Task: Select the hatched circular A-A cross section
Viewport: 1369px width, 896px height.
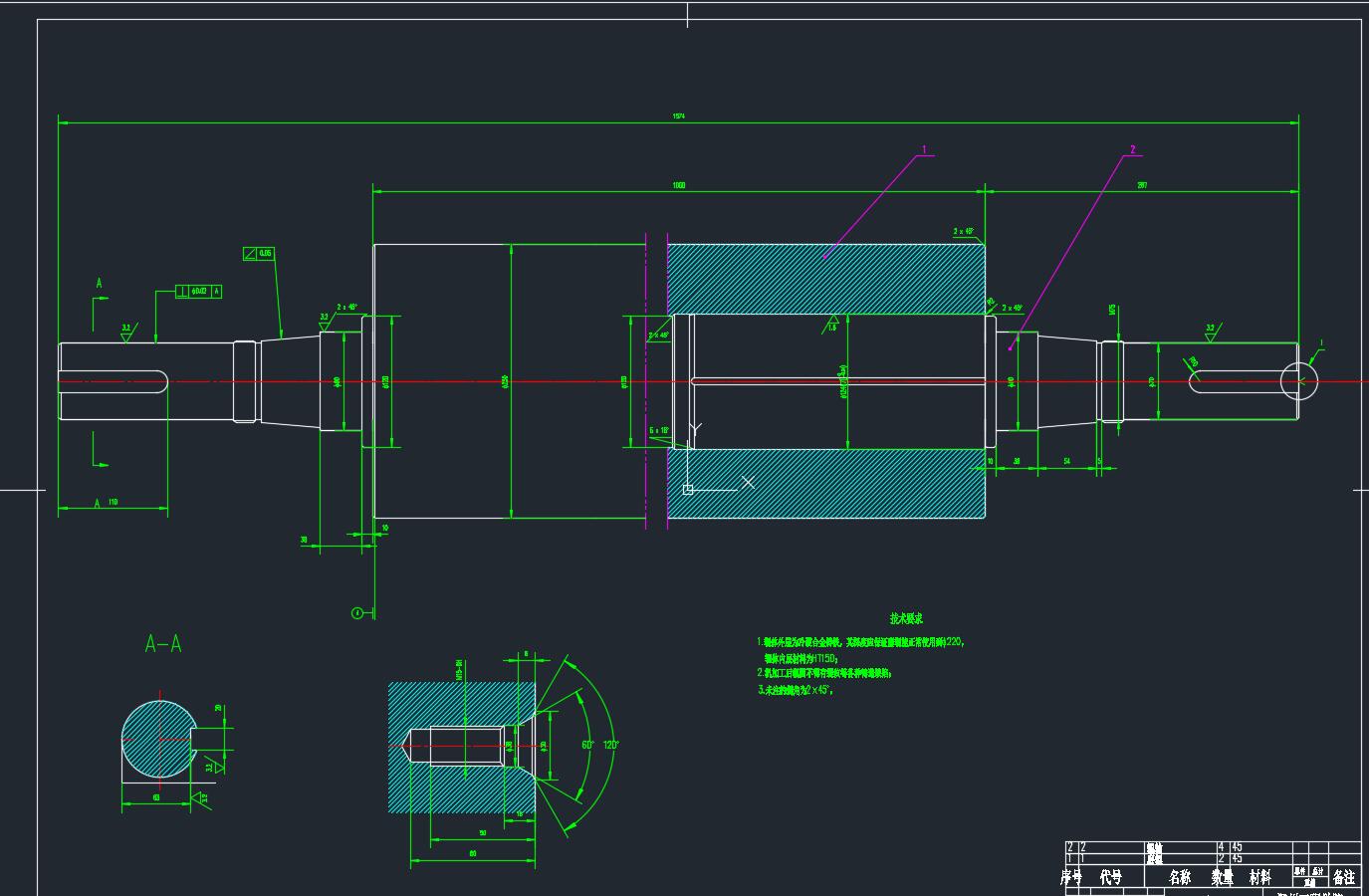Action: [x=157, y=739]
